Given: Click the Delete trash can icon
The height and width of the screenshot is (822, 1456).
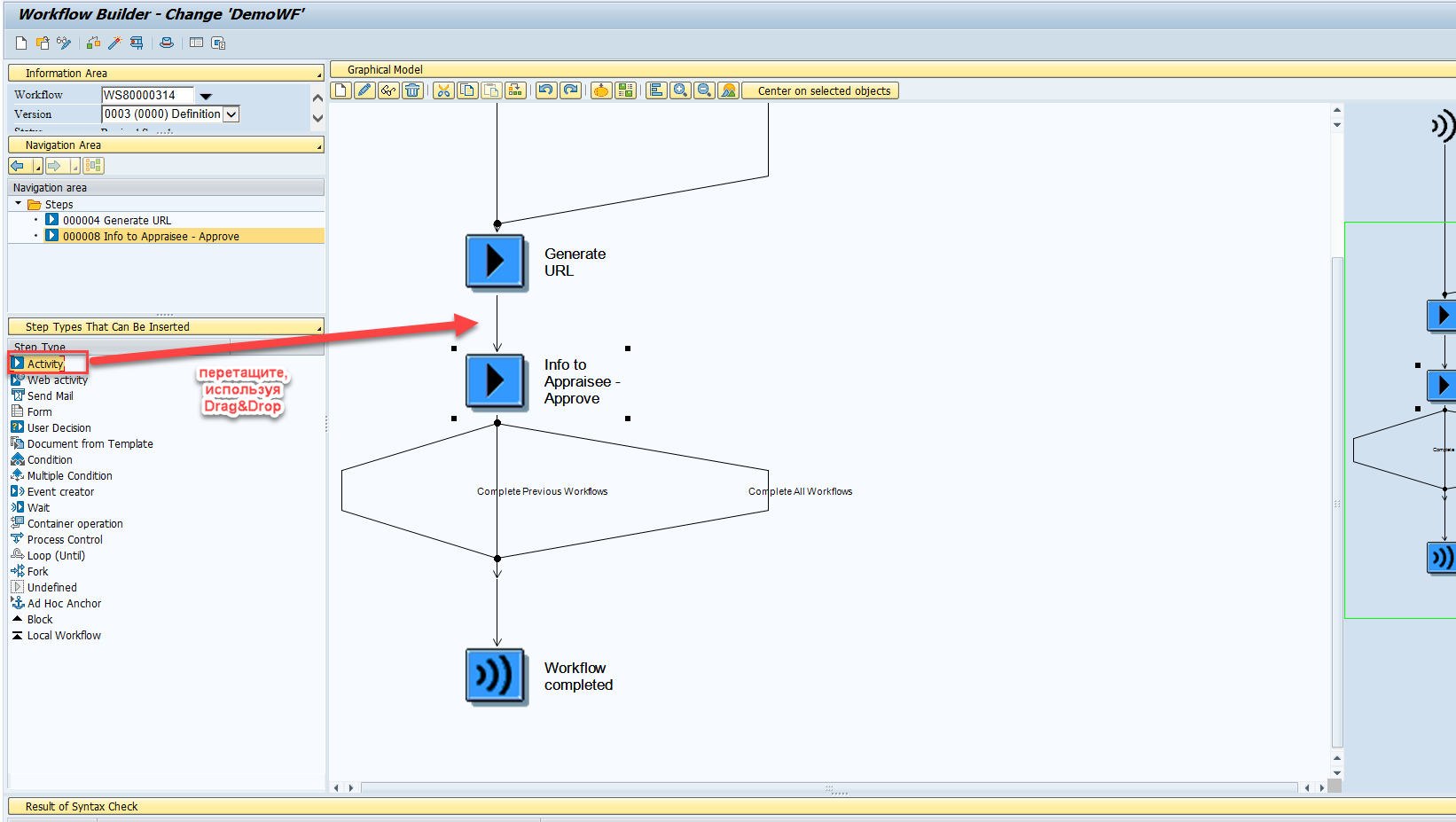Looking at the screenshot, I should point(412,90).
